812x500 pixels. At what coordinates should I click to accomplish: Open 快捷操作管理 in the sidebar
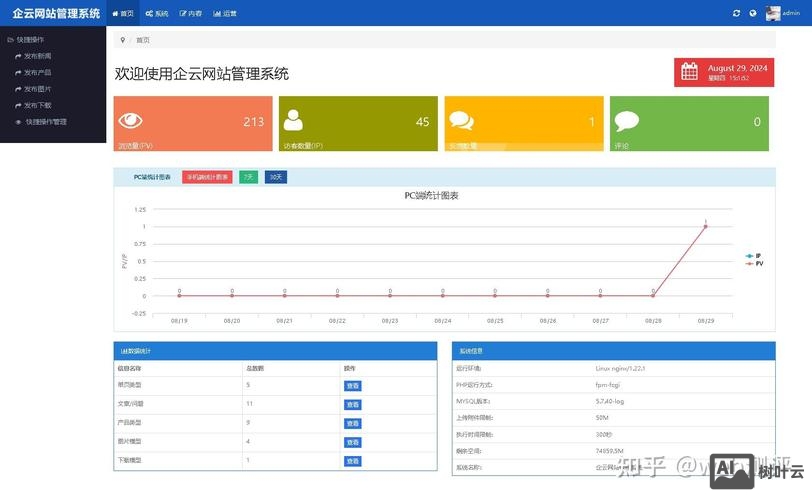41,122
